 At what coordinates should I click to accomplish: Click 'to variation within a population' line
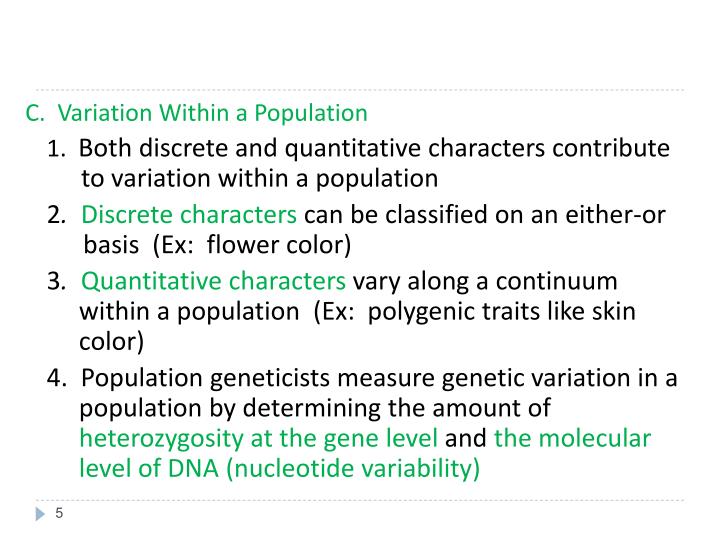click(259, 178)
